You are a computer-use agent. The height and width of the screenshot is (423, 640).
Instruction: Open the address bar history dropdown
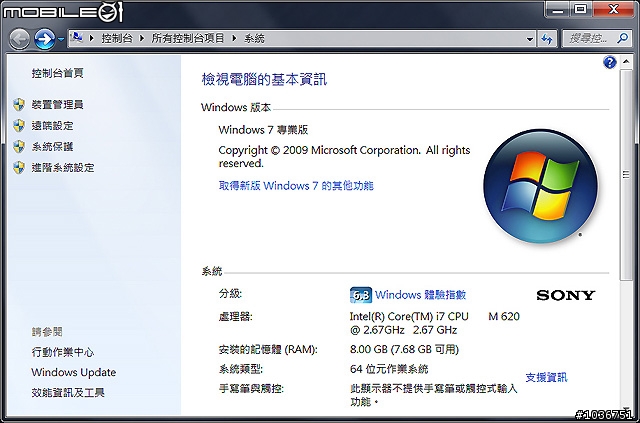click(x=529, y=39)
